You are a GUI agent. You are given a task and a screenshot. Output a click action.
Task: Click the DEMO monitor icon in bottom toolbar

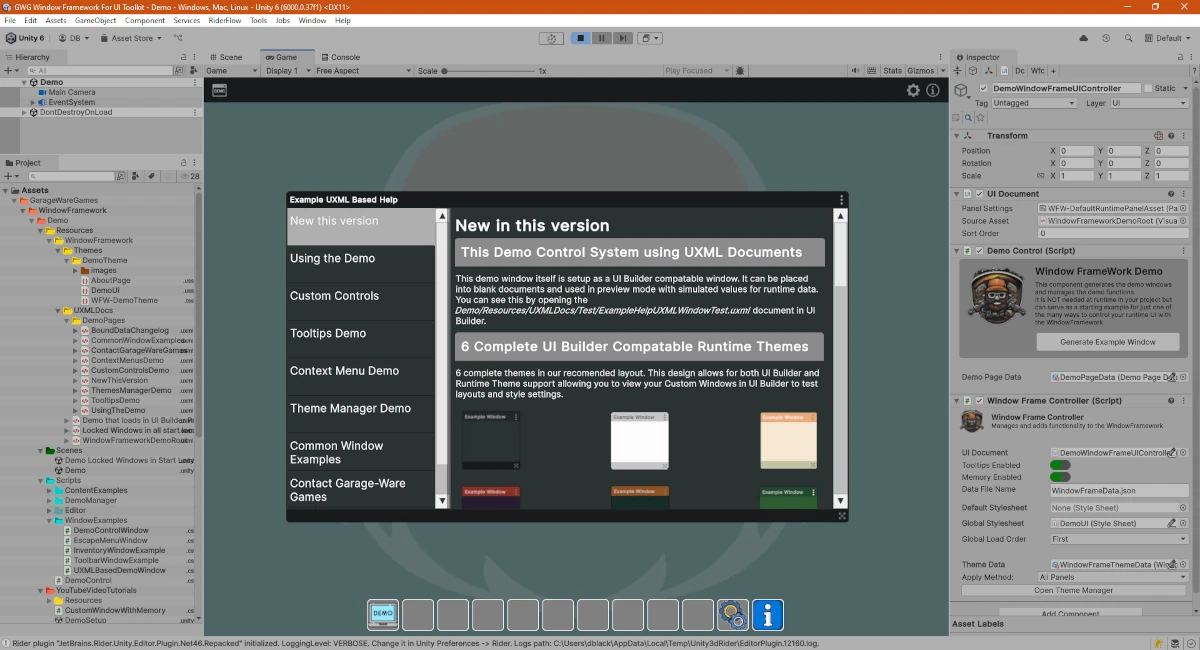point(383,615)
